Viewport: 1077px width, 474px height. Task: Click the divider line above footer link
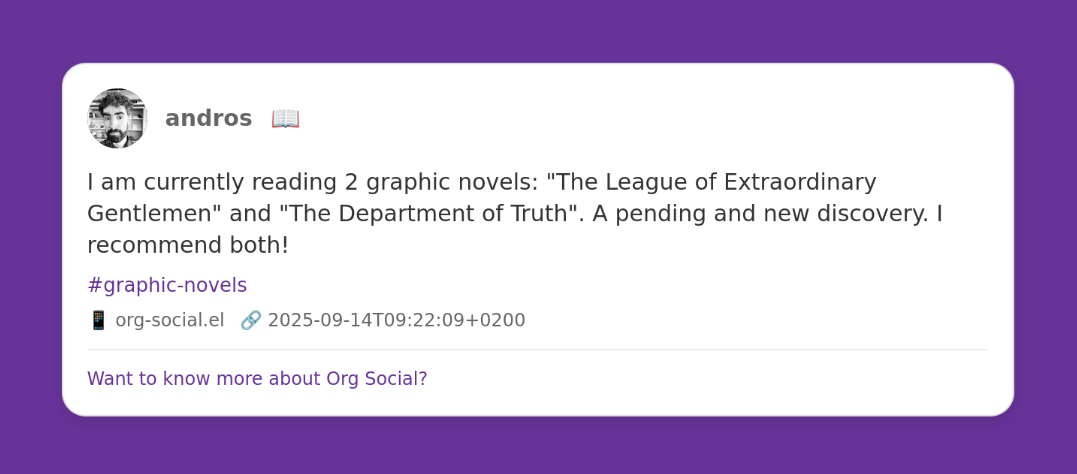pyautogui.click(x=538, y=350)
